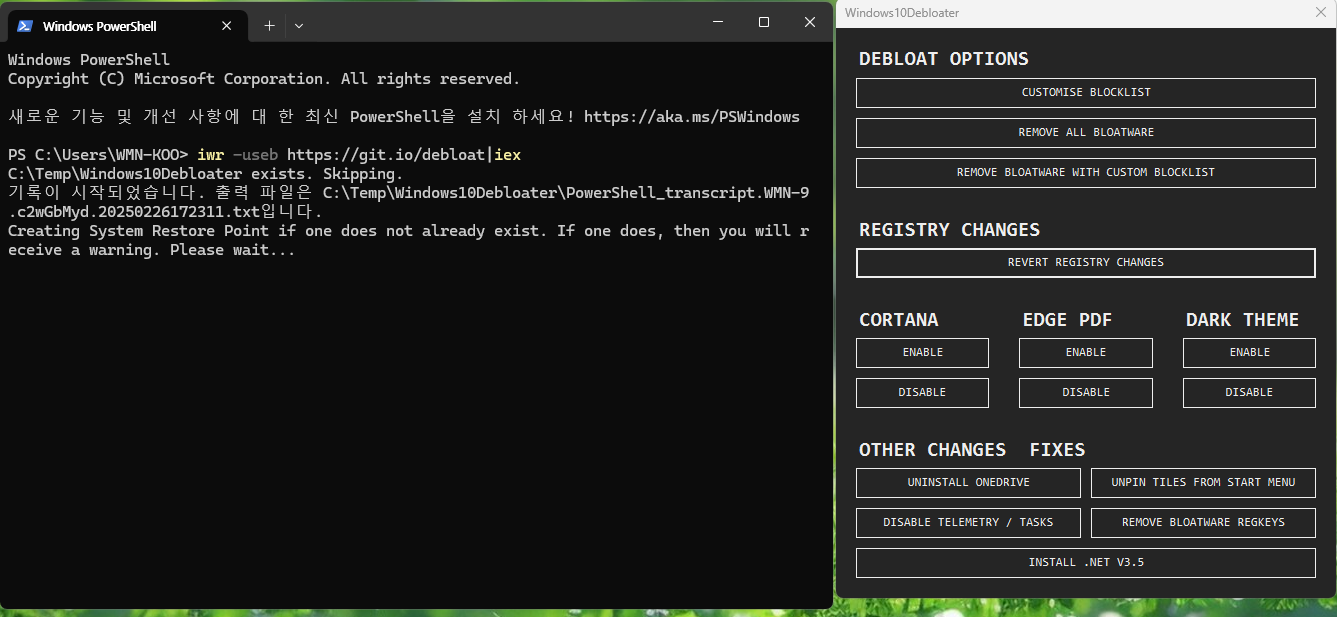Click Remove All Bloatware
The image size is (1337, 617).
pos(1086,132)
